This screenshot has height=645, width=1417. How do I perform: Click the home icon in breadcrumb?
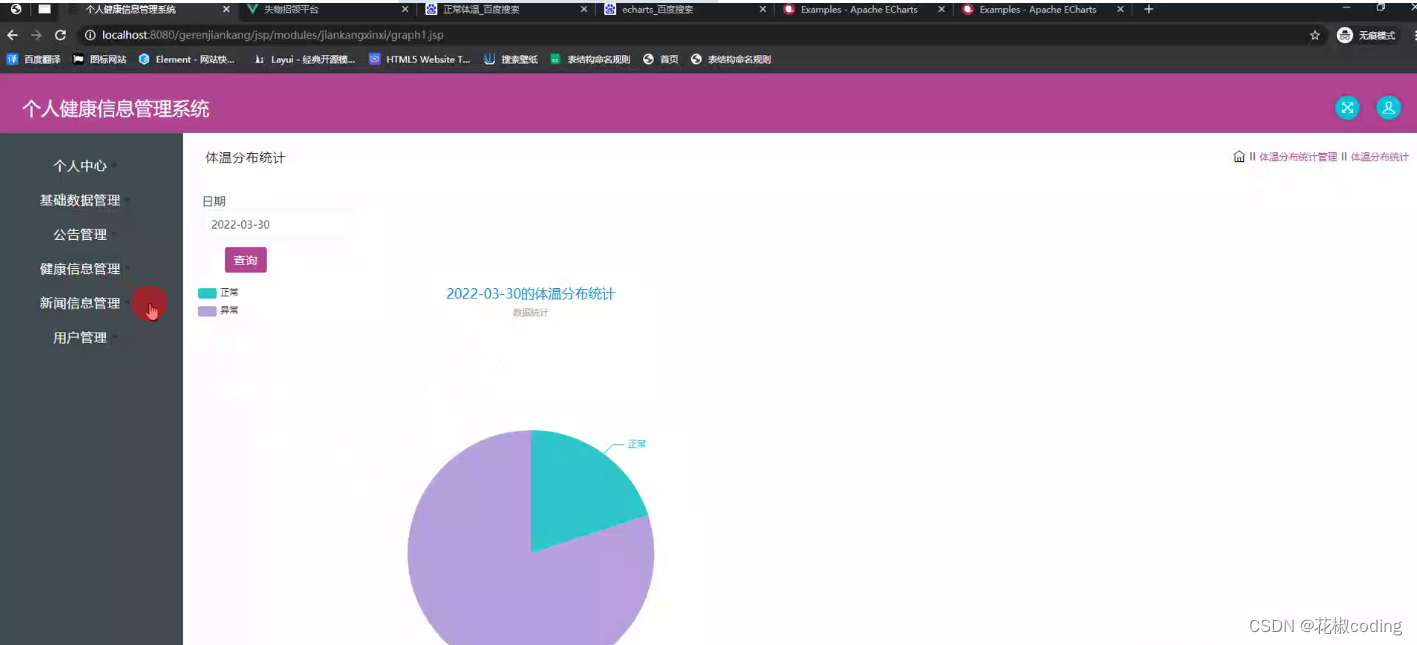click(x=1239, y=157)
